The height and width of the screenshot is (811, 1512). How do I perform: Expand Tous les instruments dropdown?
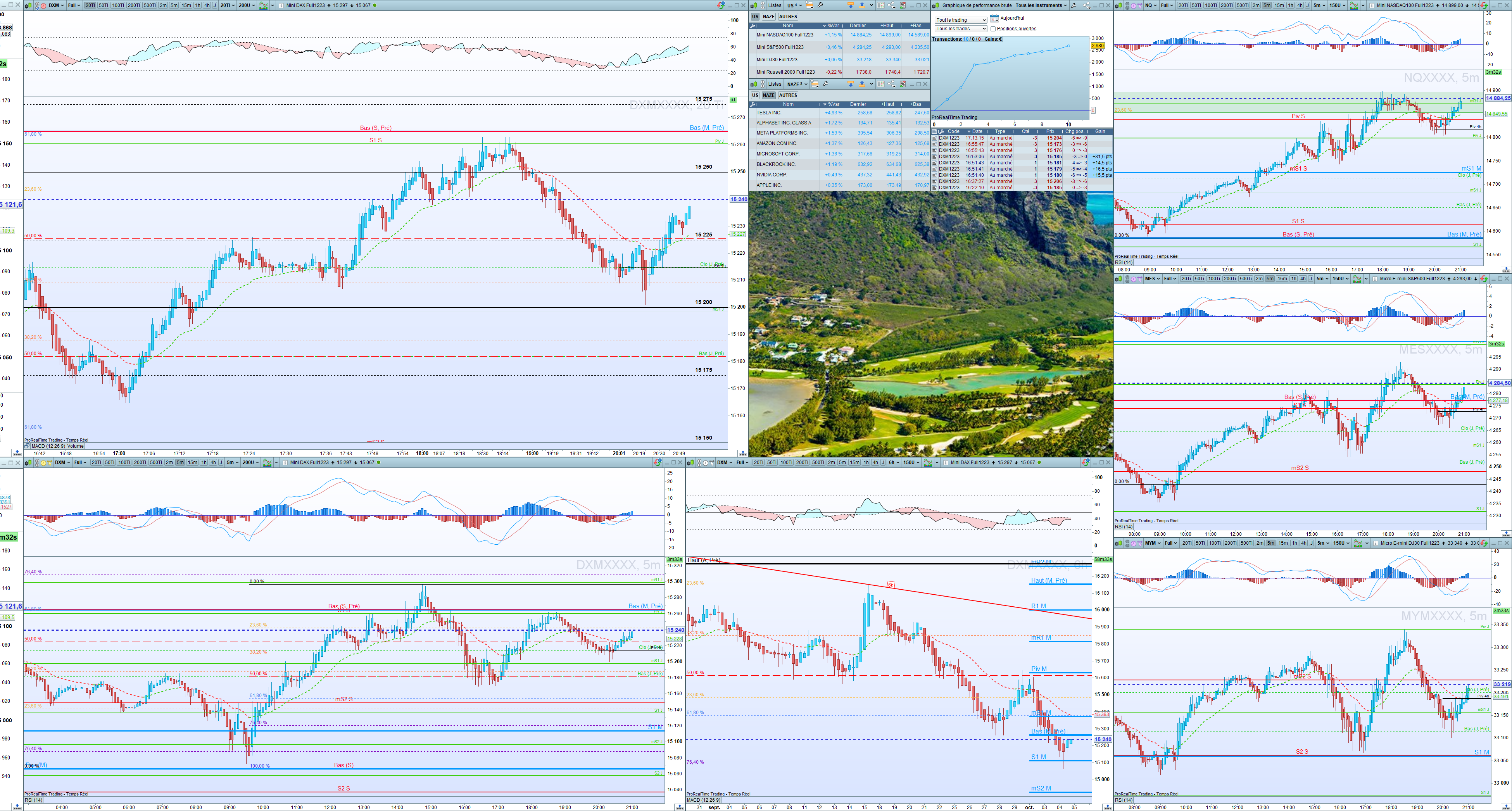(1041, 5)
